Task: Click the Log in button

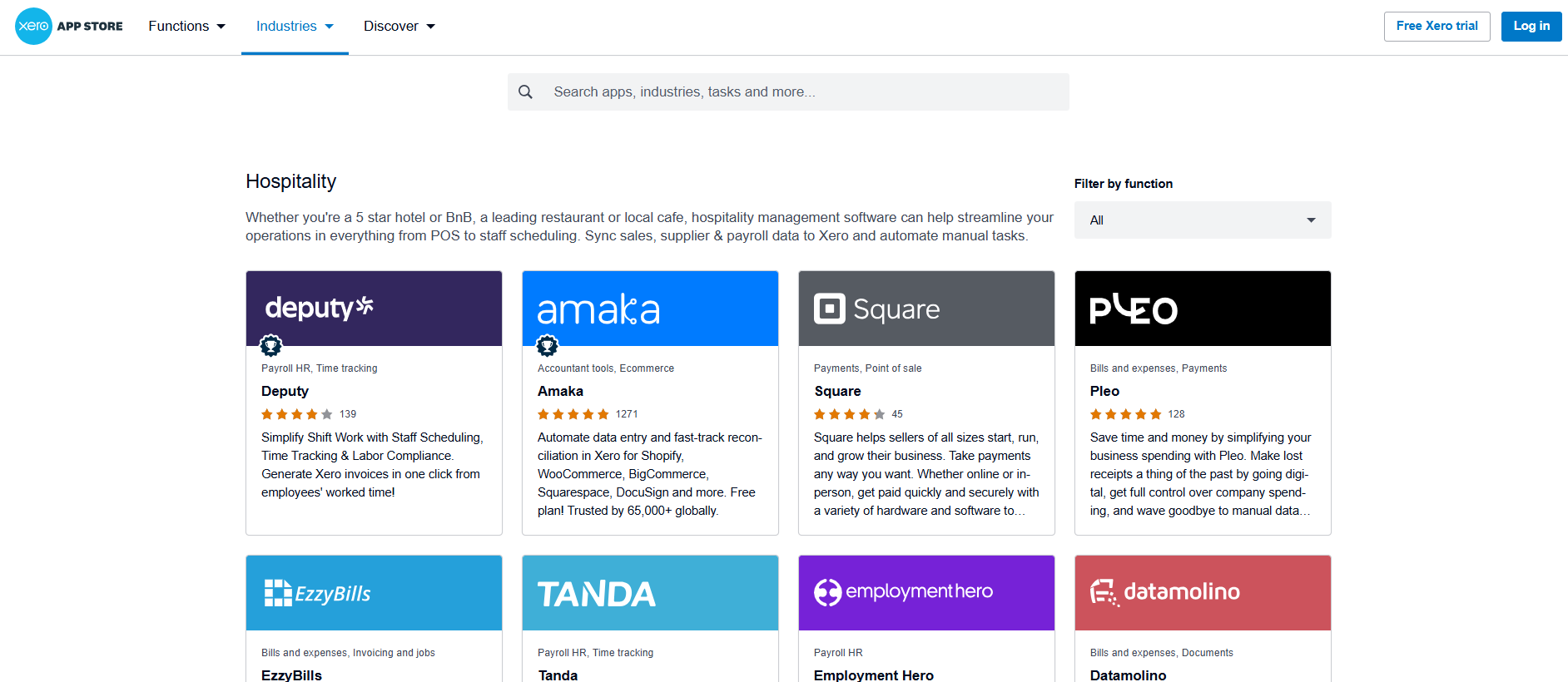Action: pos(1531,26)
